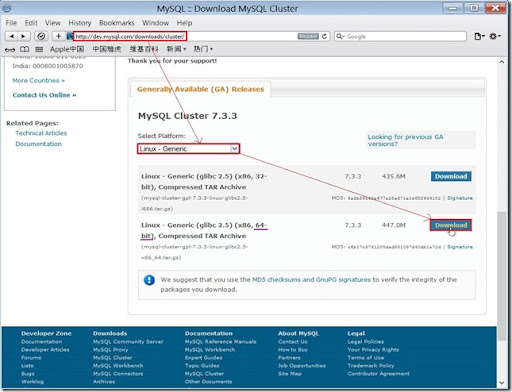Image resolution: width=512 pixels, height=392 pixels.
Task: Open the Apple中国 bookmark
Action: (x=67, y=49)
